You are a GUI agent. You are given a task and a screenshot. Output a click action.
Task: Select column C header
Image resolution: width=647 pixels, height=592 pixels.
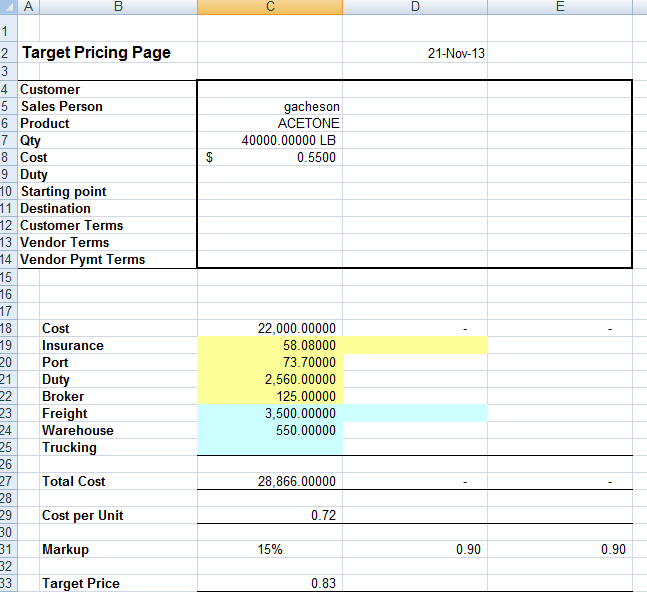click(270, 7)
